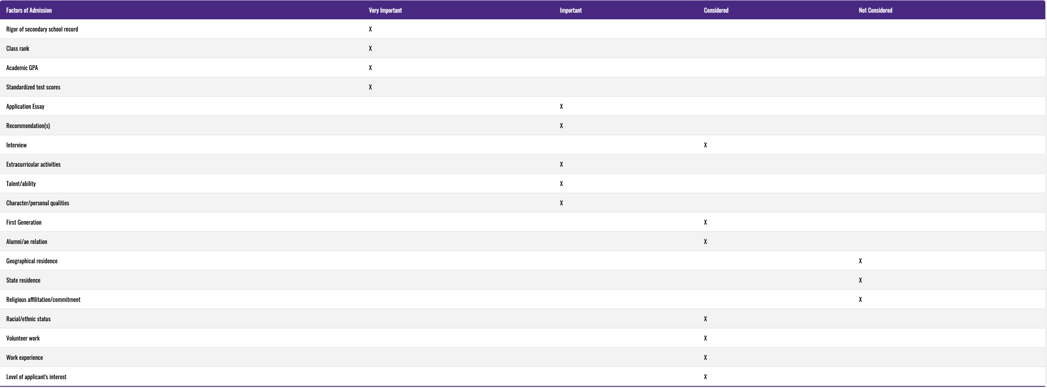Select the 'Volunteer work' row label

click(23, 339)
